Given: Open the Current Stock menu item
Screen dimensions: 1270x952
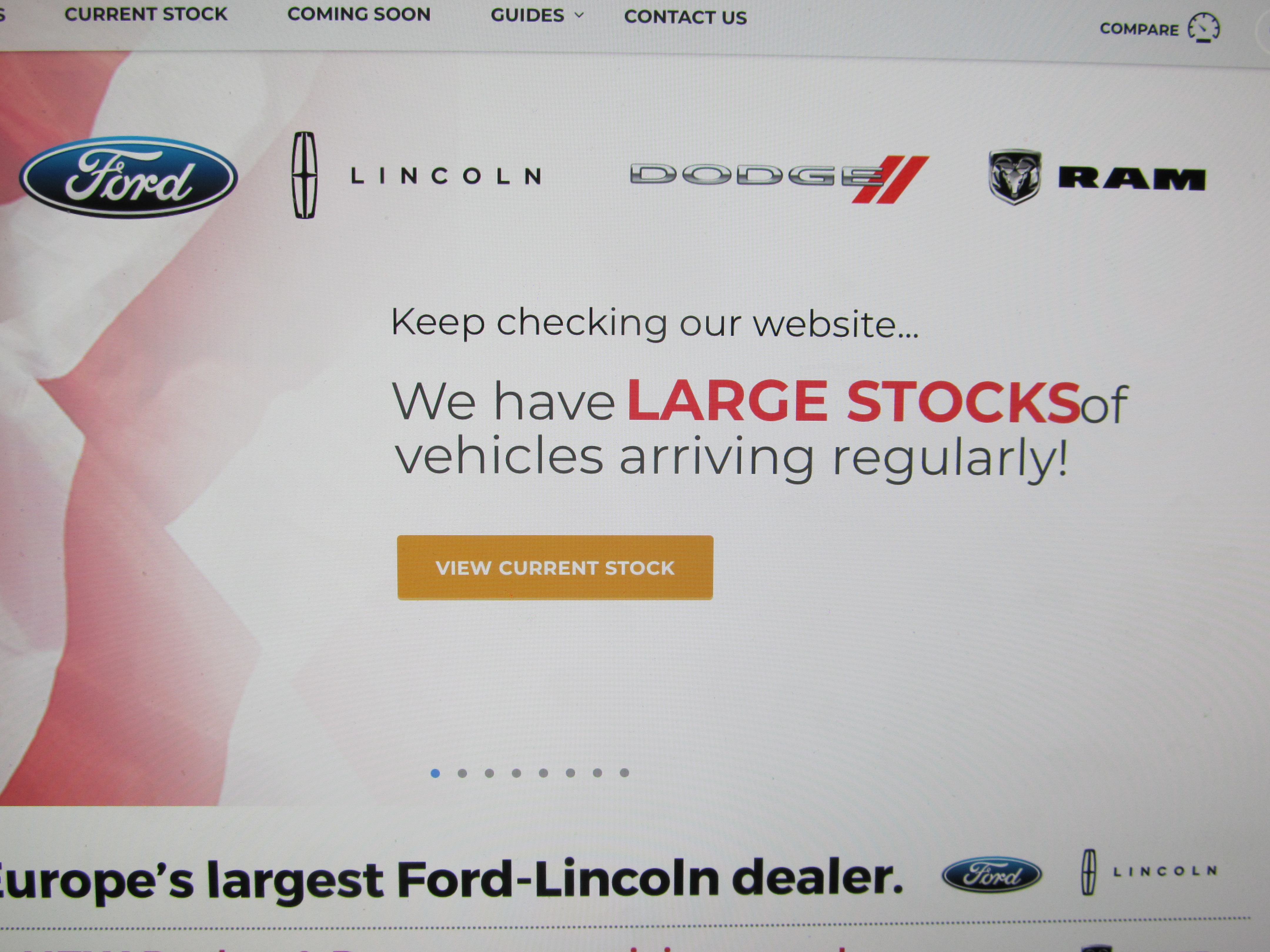Looking at the screenshot, I should tap(146, 13).
